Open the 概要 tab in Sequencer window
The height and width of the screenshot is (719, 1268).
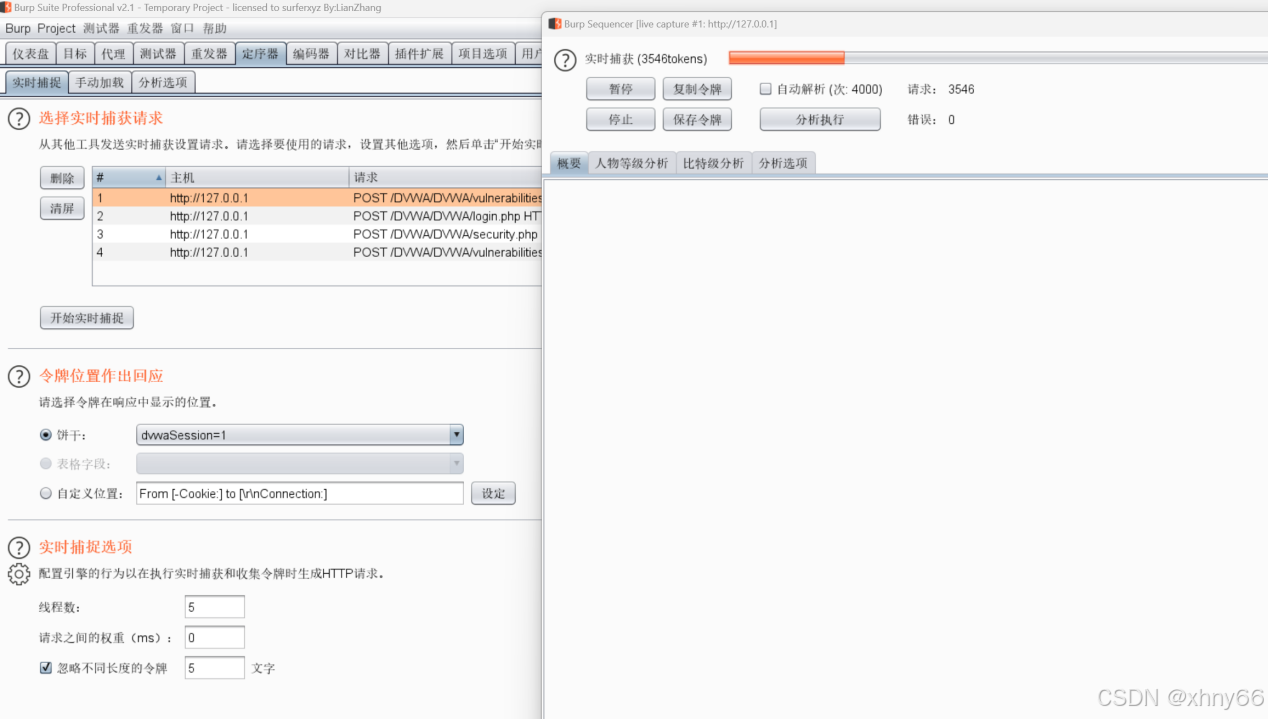click(569, 163)
